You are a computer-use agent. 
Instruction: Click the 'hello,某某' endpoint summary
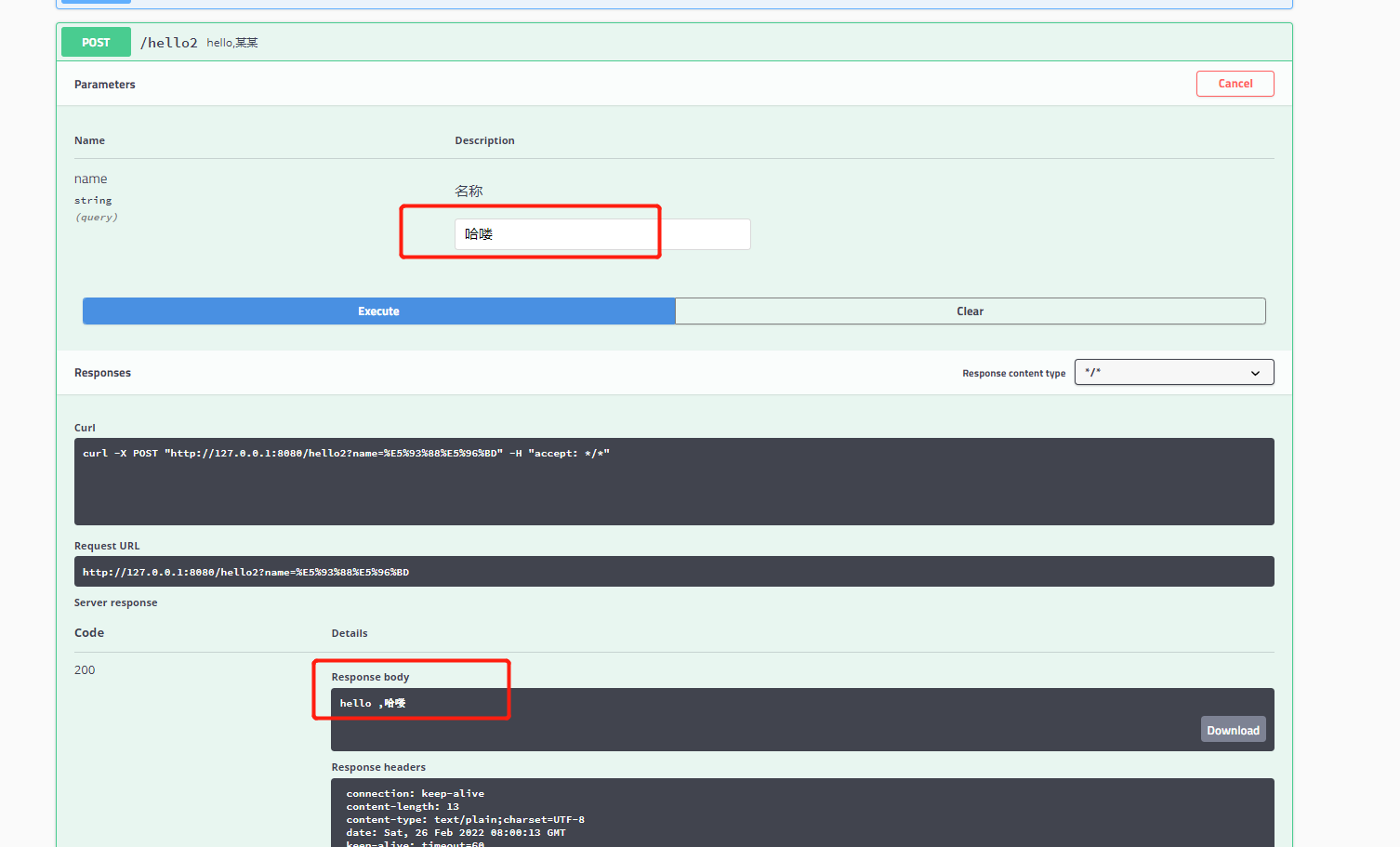click(x=232, y=43)
